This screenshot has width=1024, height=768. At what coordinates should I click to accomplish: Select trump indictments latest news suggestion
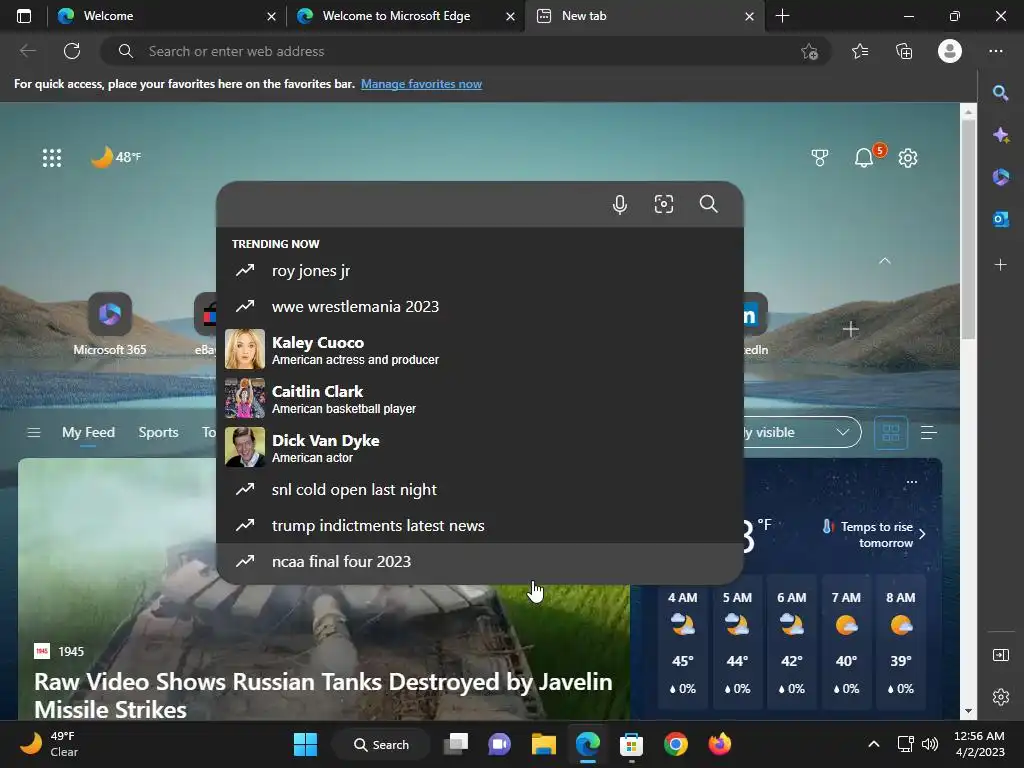479,526
